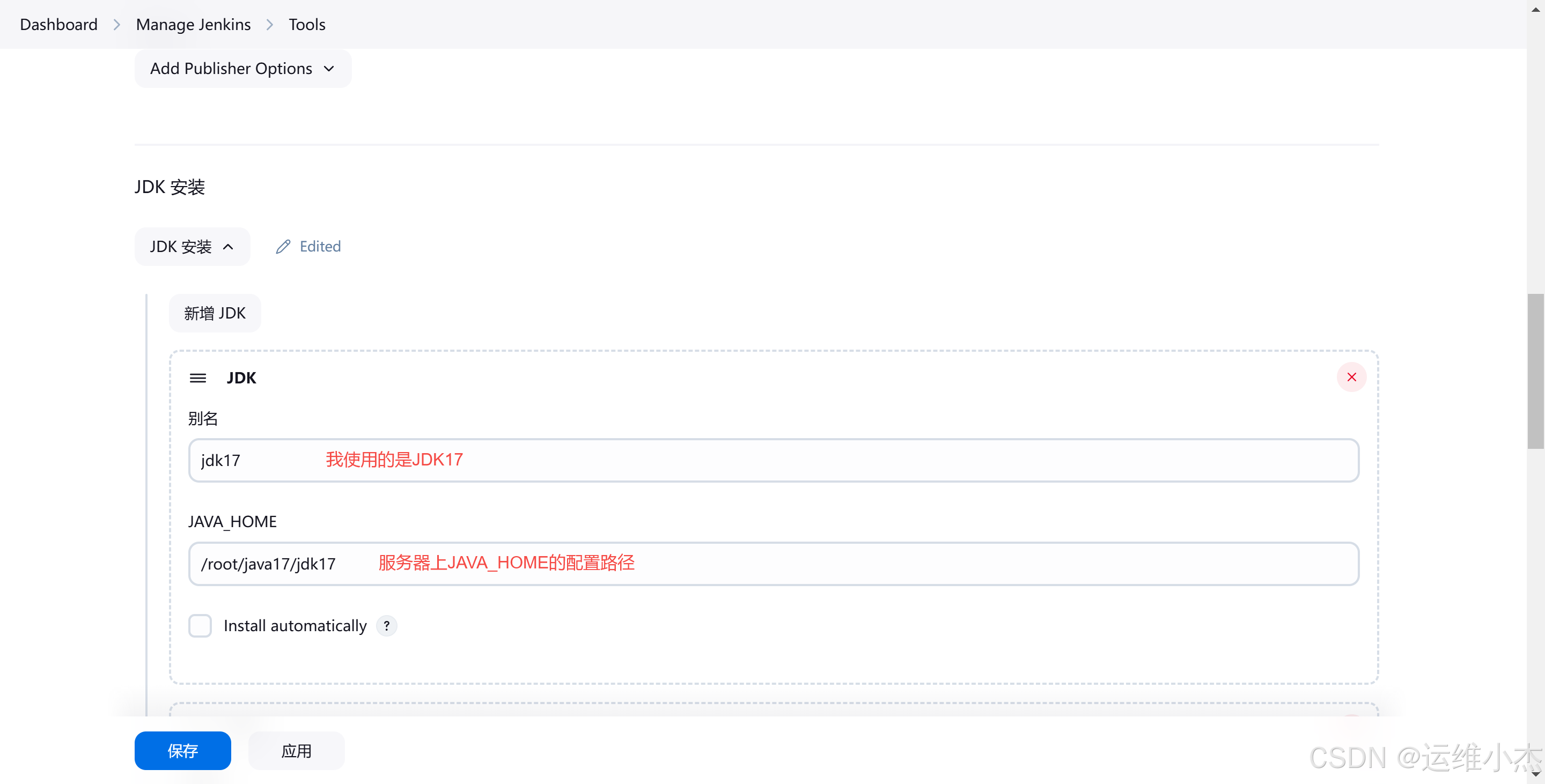
Task: Open Add Publisher Options dropdown
Action: click(242, 69)
